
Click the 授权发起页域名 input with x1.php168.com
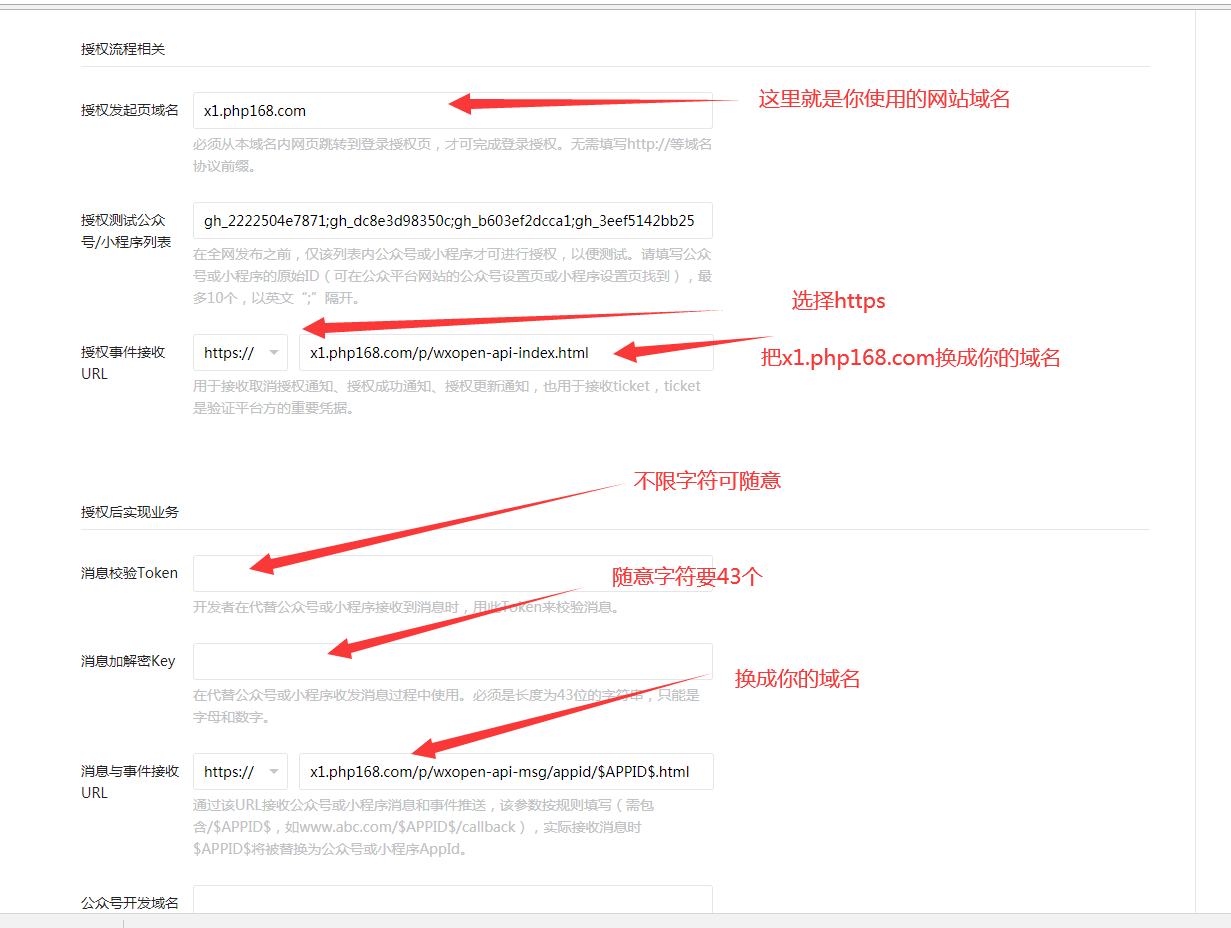320,111
